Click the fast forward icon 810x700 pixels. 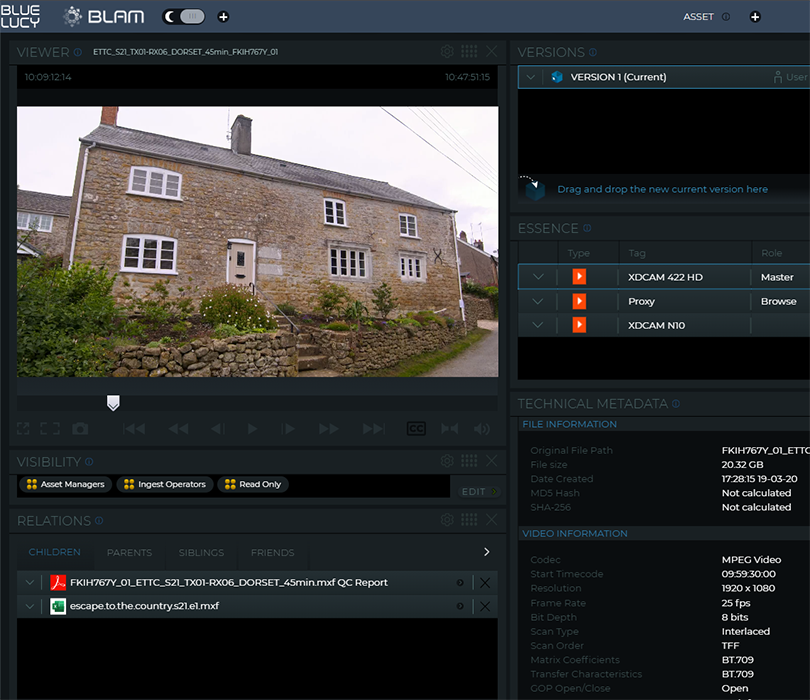click(x=328, y=429)
